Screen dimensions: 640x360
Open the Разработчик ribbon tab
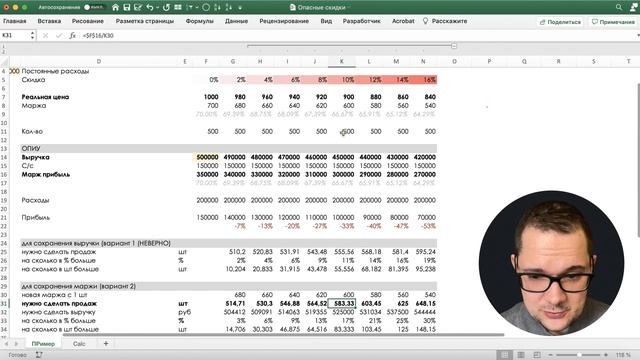point(362,21)
